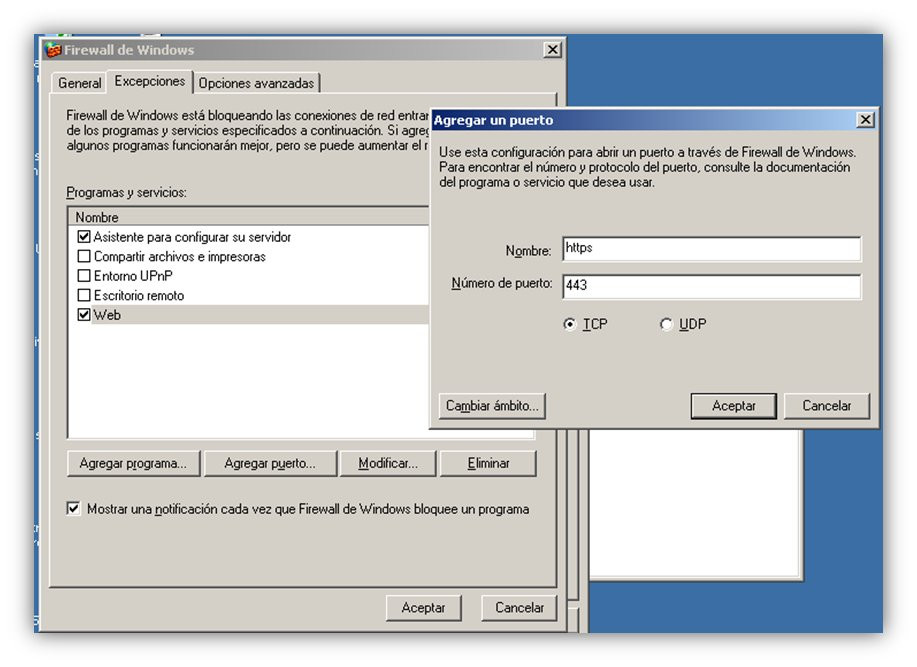Check the Entorno UPnP exception

click(84, 275)
